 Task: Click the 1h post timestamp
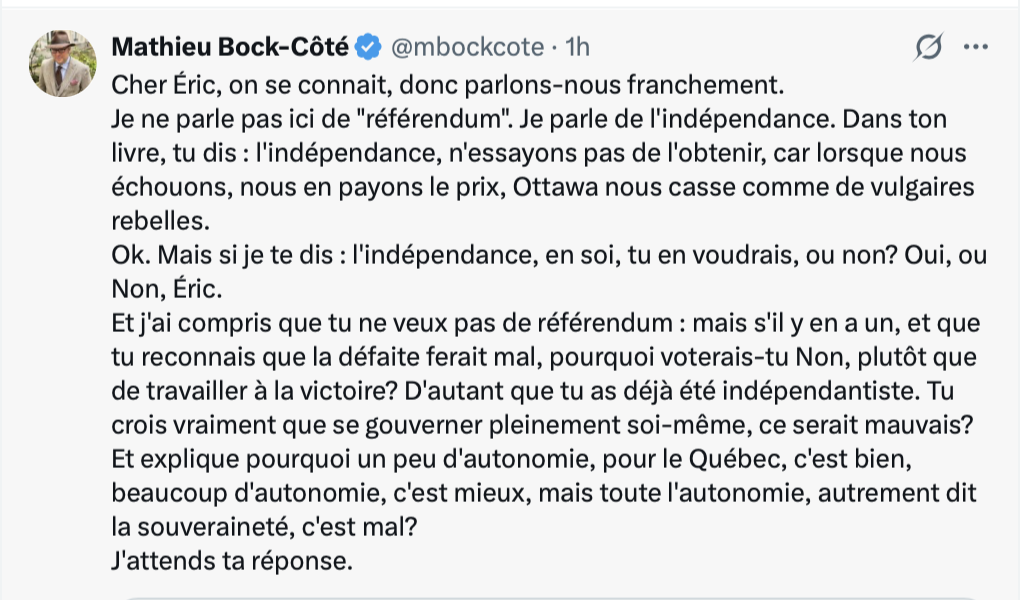point(577,47)
